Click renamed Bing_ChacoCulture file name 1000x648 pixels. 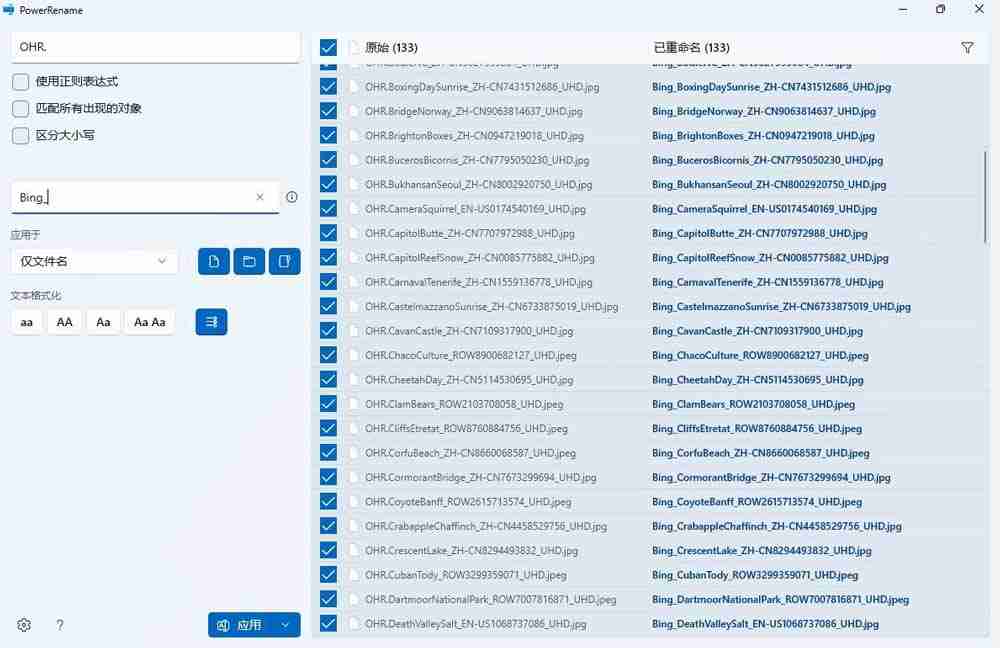(x=760, y=355)
